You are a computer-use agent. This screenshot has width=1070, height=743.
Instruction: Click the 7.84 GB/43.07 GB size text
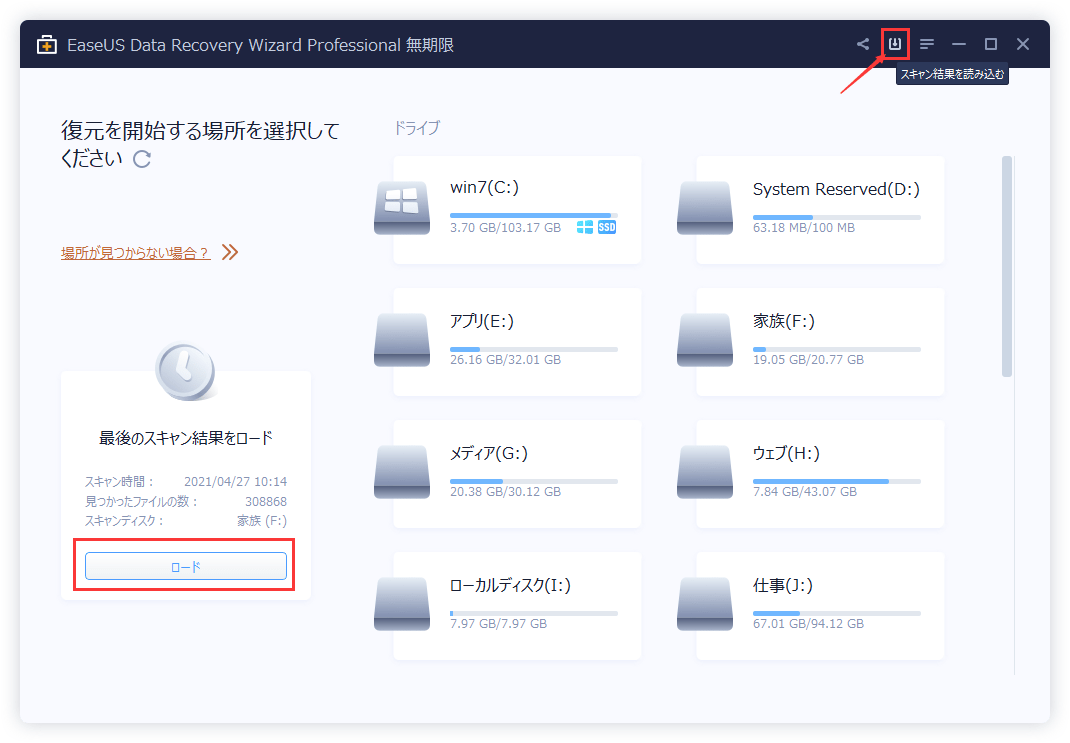click(x=805, y=492)
